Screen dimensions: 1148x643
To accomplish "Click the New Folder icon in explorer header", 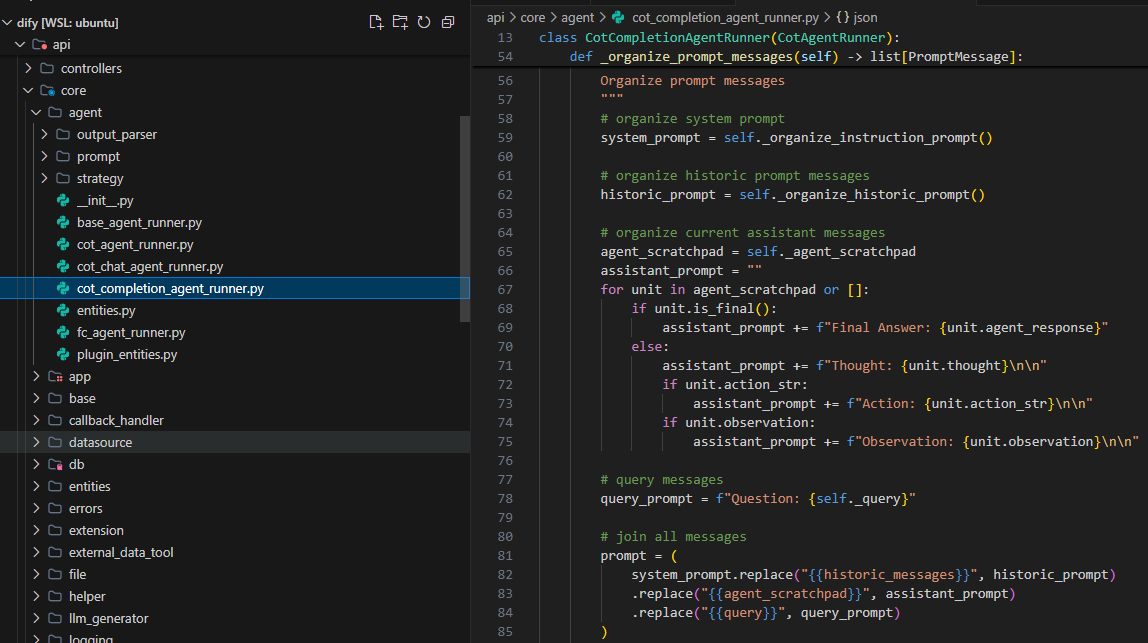I will [x=400, y=22].
